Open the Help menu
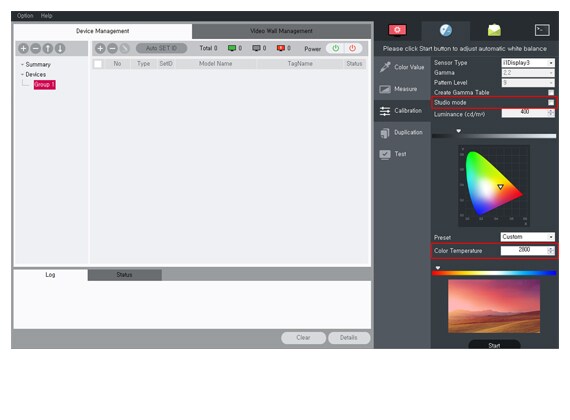 click(x=46, y=16)
